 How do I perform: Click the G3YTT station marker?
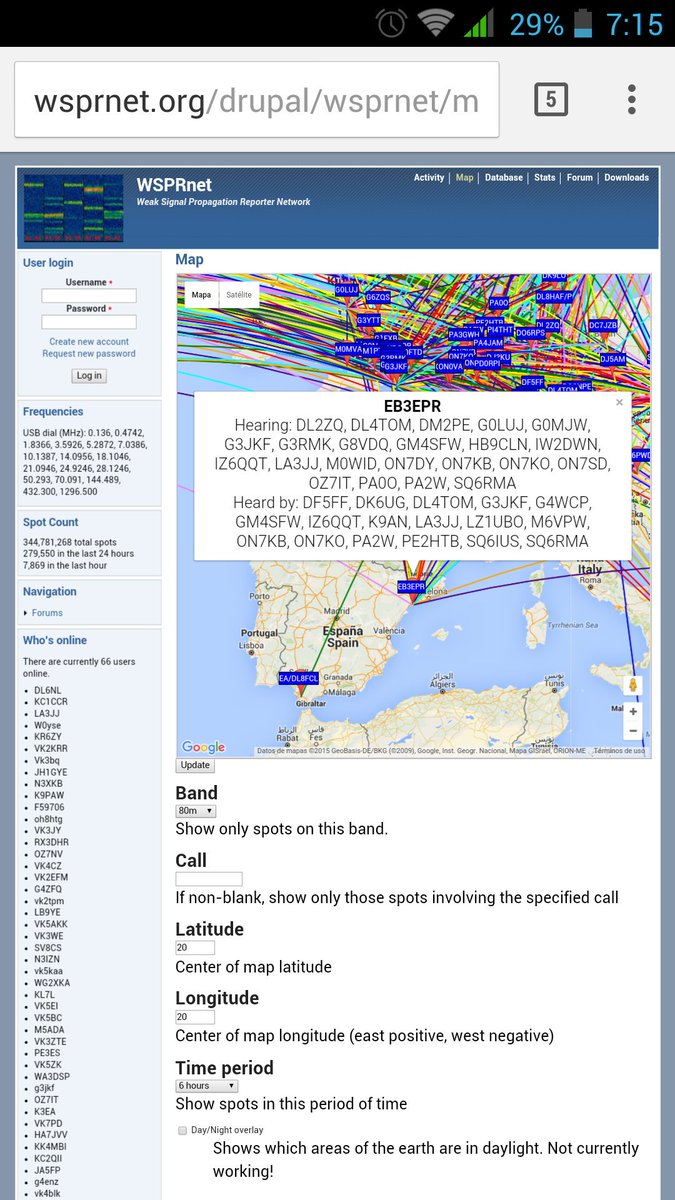pyautogui.click(x=368, y=320)
